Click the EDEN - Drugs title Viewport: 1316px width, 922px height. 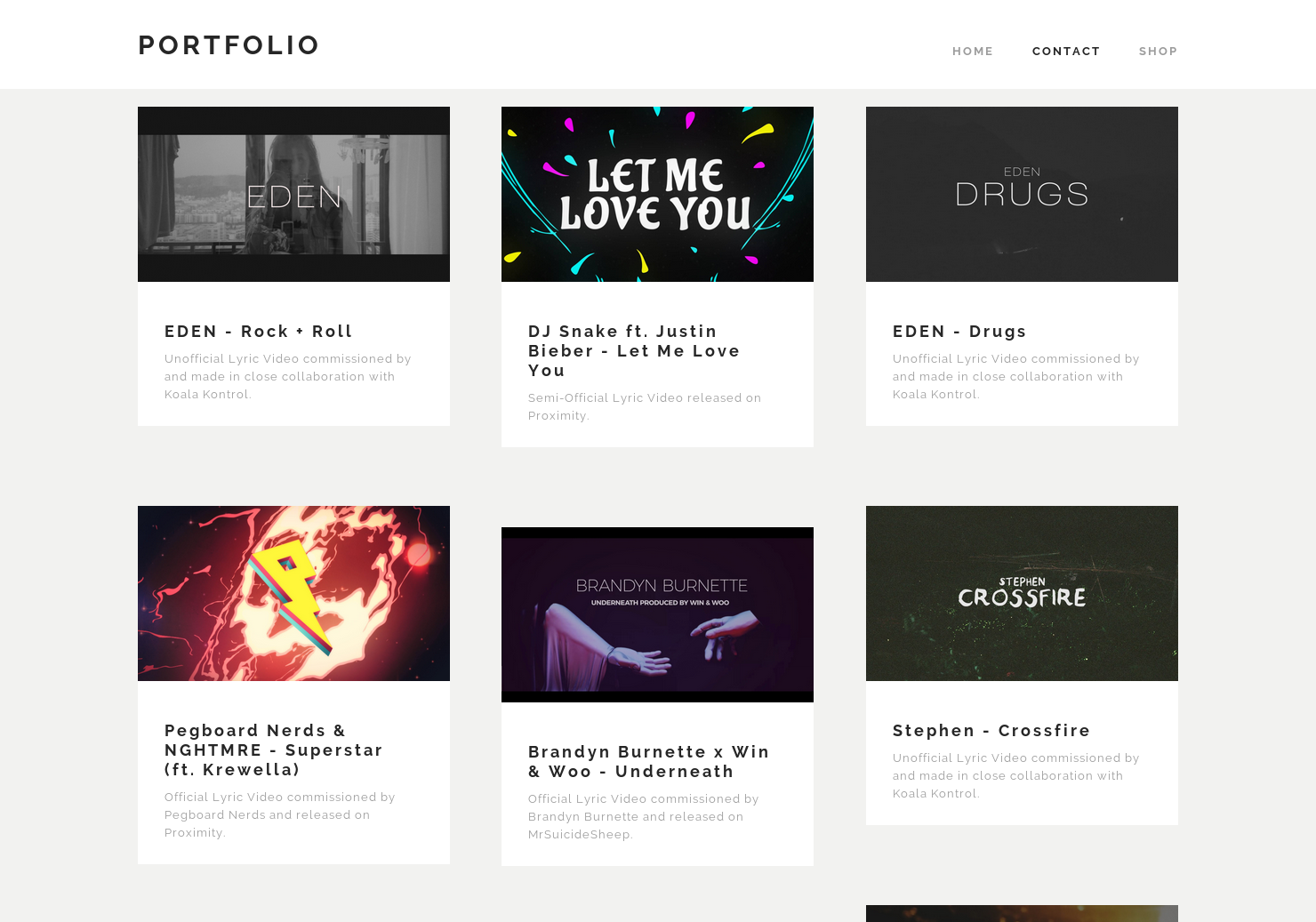pos(959,332)
